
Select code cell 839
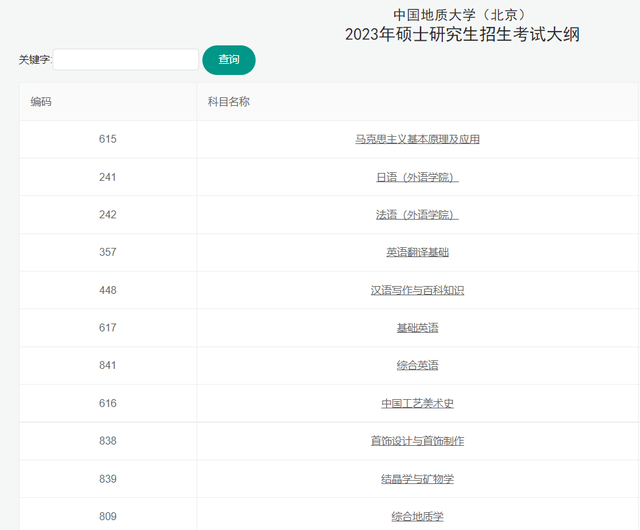108,479
